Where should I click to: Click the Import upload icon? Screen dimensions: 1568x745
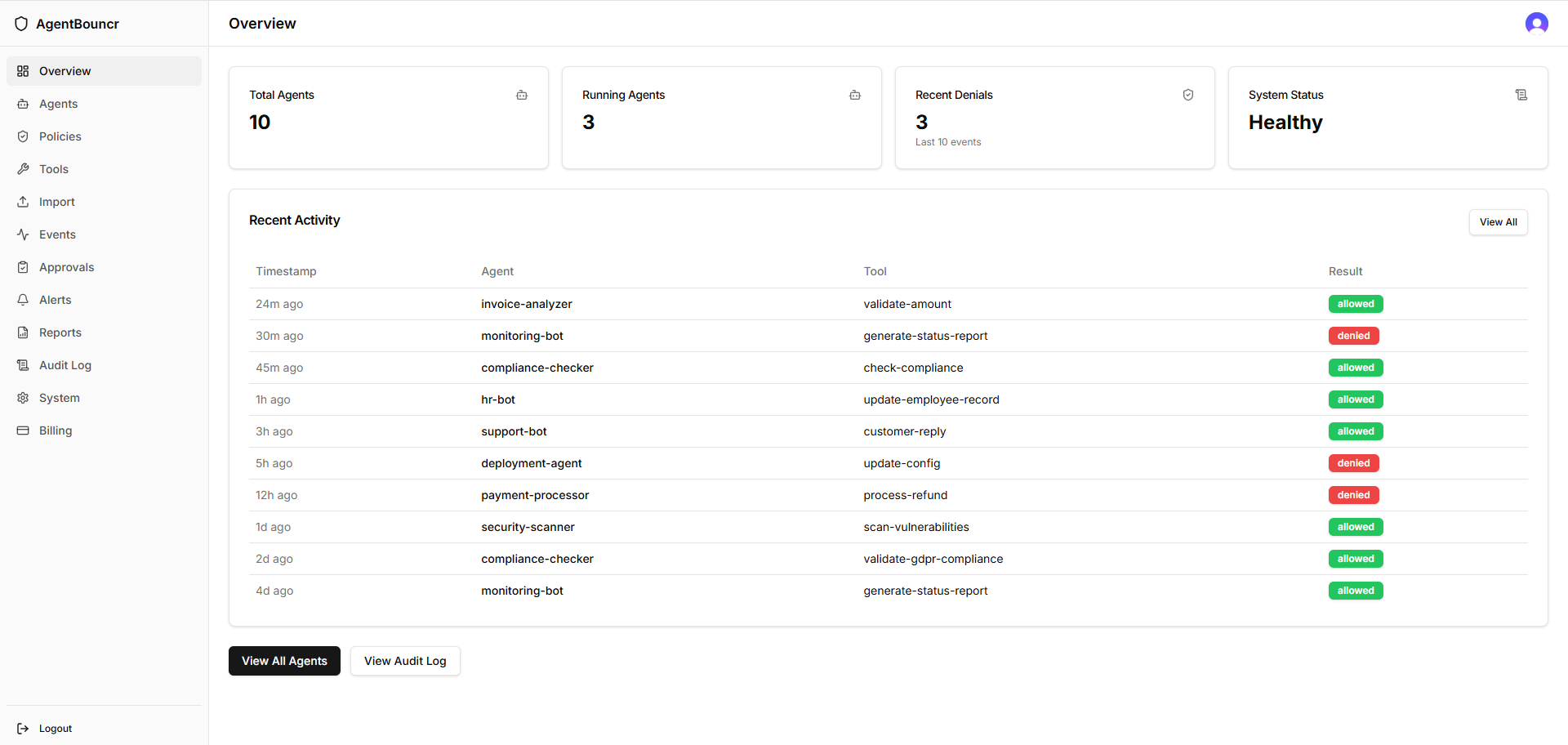point(23,202)
